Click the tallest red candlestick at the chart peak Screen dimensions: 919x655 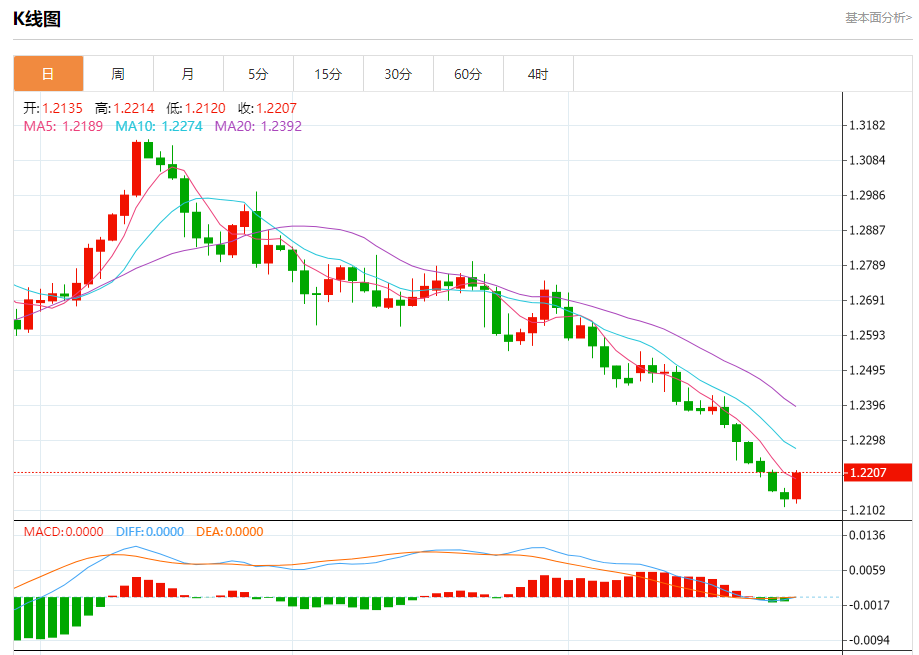click(x=137, y=169)
